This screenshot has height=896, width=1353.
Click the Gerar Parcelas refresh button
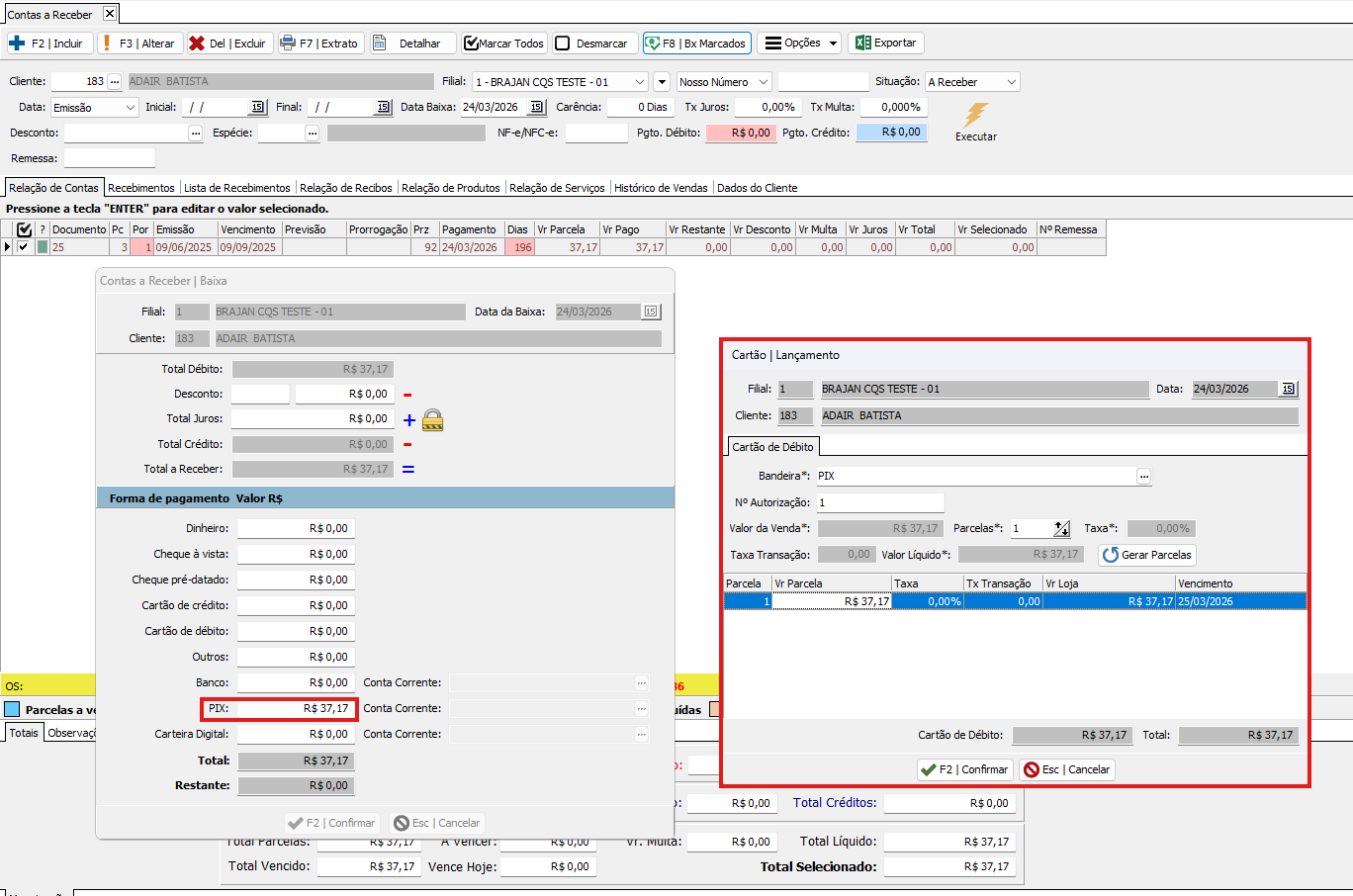(1147, 555)
